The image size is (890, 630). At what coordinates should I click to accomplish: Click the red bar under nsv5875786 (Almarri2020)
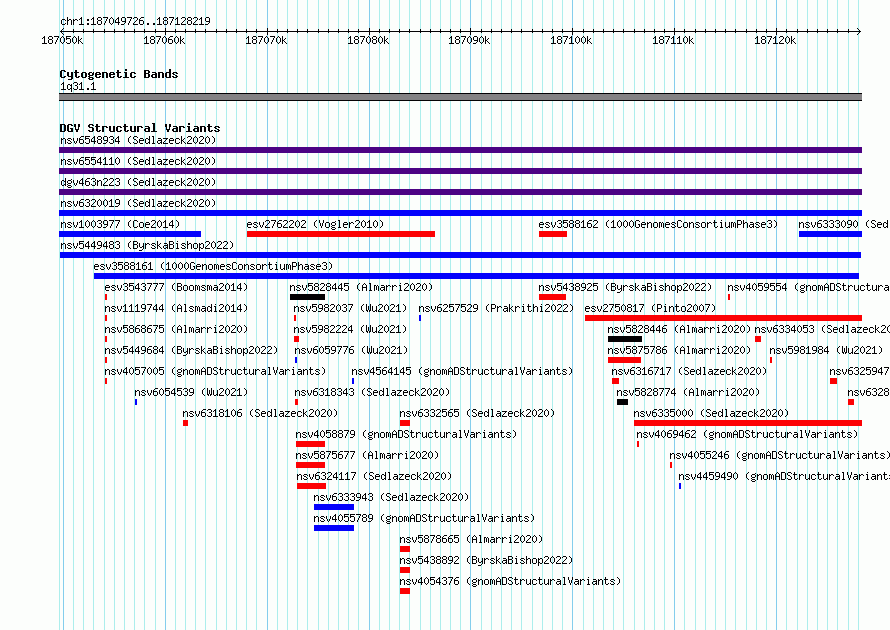624,360
